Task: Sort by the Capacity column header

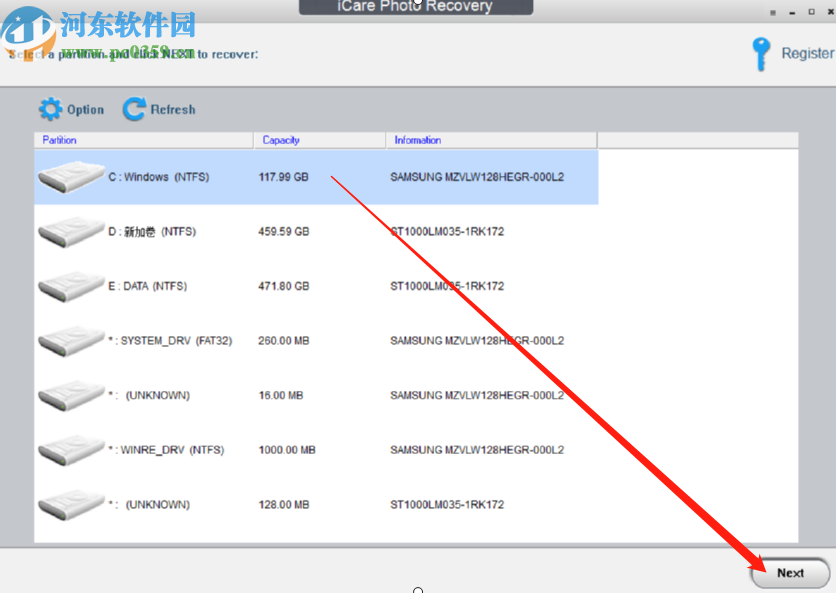Action: point(319,140)
